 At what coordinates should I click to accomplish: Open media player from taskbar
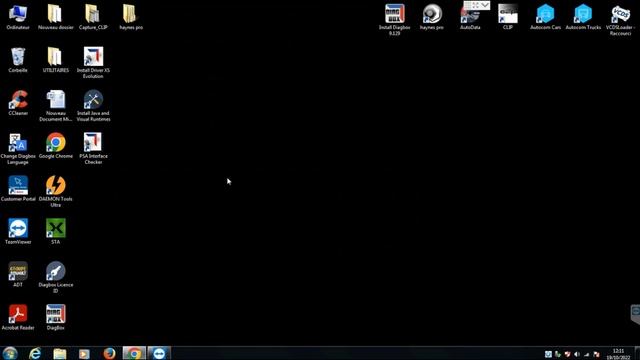pos(84,353)
